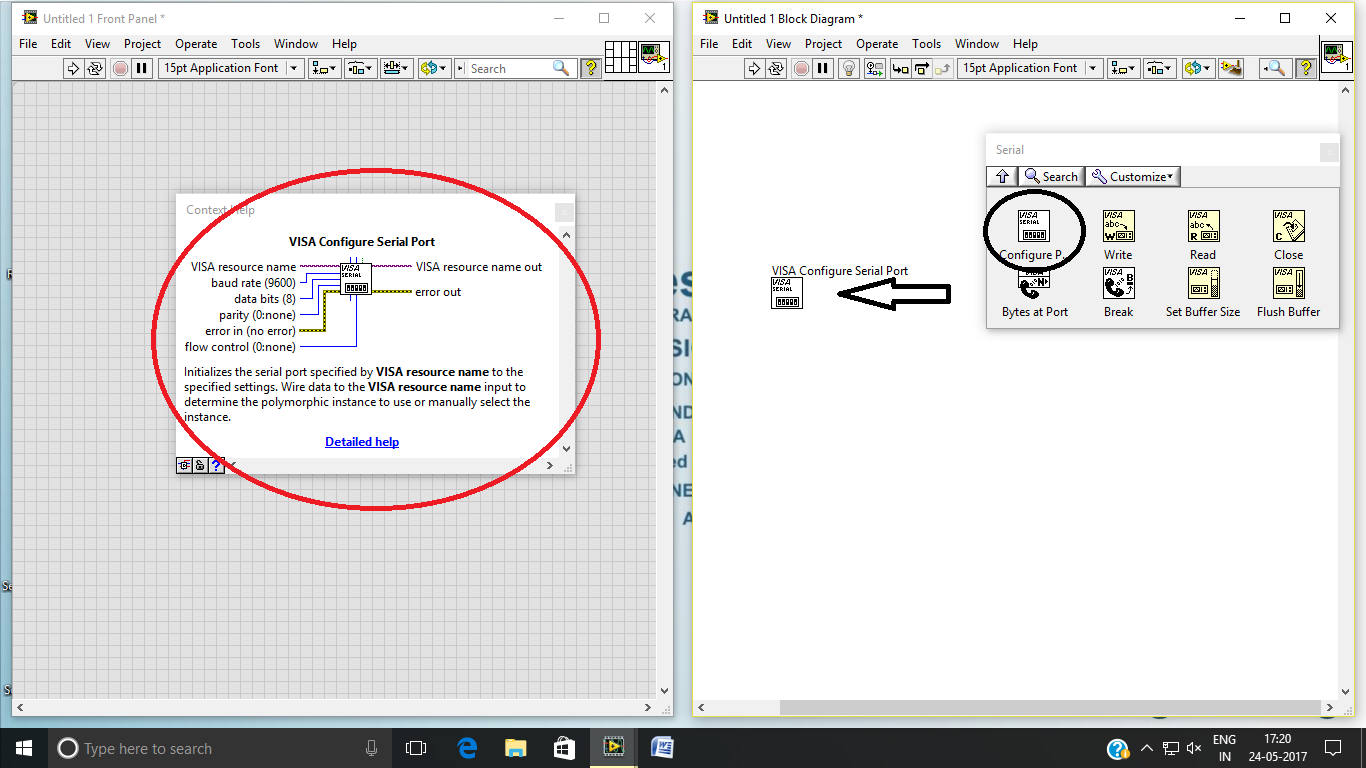Toggle Retain Wire Values button
The image size is (1366, 768).
point(874,68)
